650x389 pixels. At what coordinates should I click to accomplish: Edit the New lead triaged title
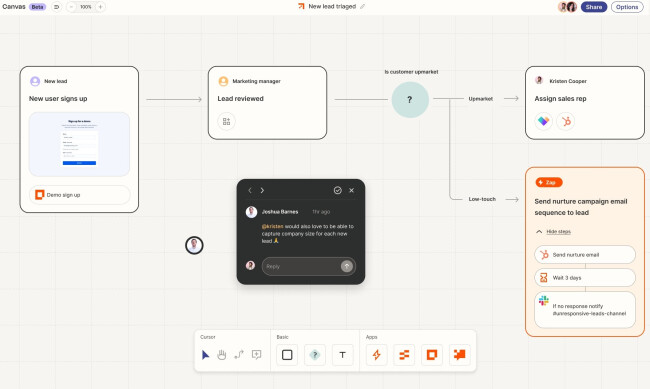coord(332,7)
